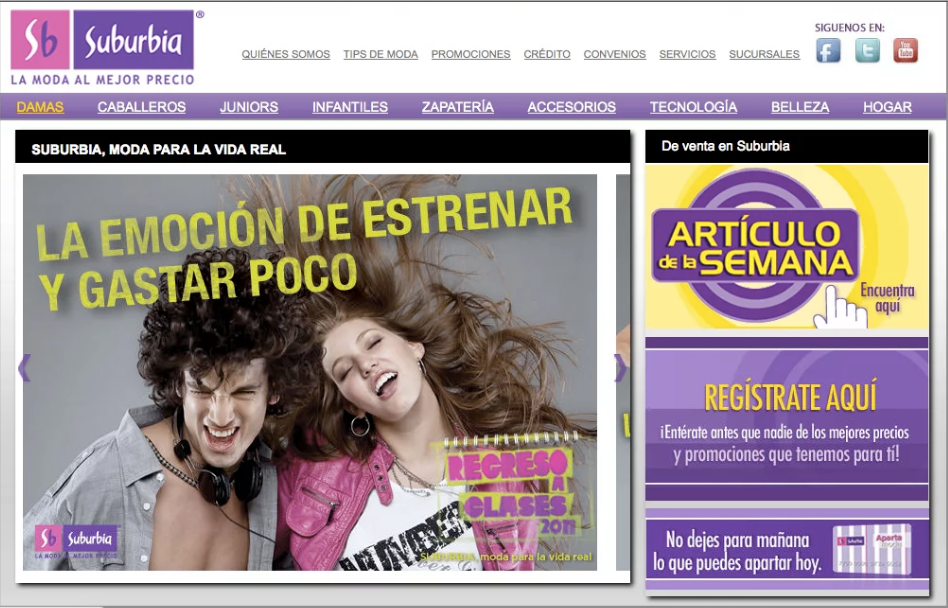
Task: Open the JUNIORS category
Action: click(249, 107)
